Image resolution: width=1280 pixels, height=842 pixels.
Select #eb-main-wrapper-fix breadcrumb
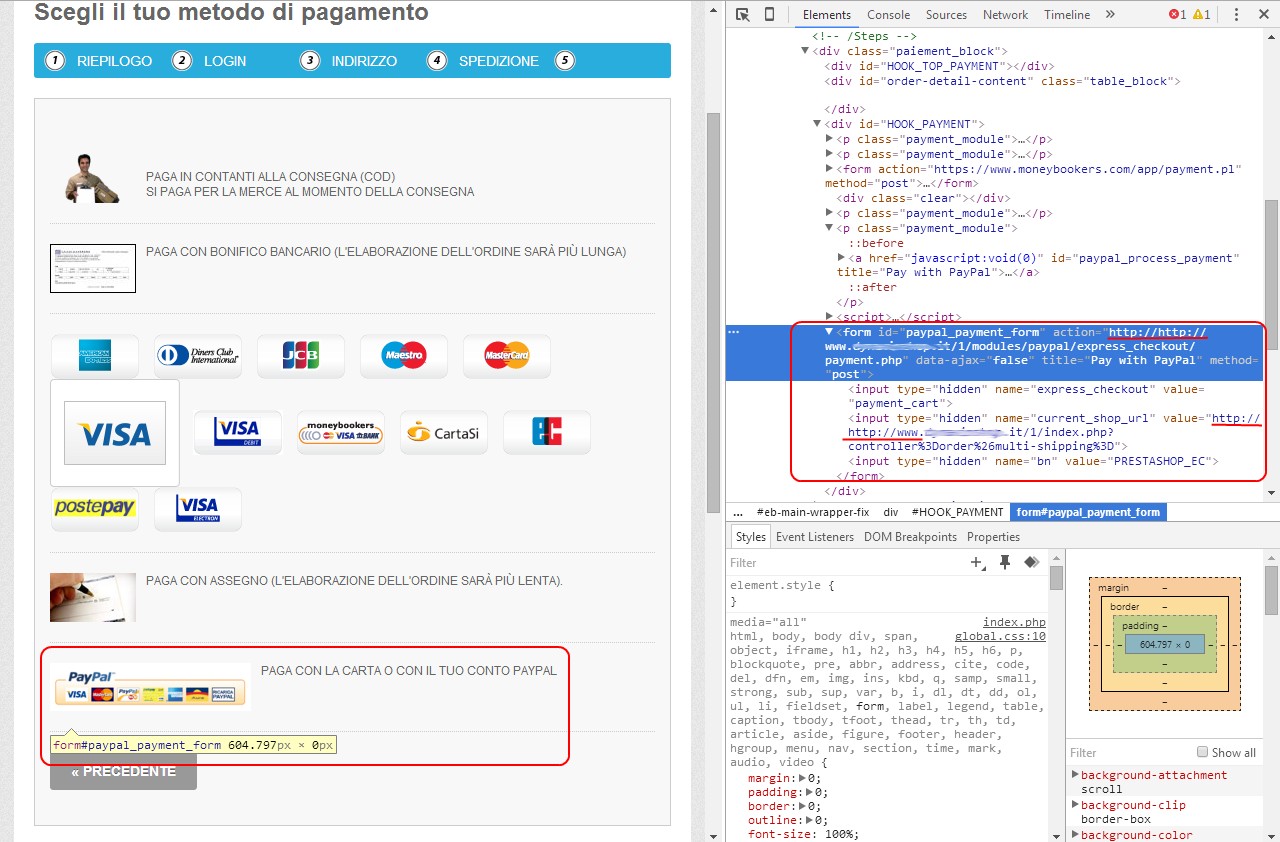click(x=813, y=512)
